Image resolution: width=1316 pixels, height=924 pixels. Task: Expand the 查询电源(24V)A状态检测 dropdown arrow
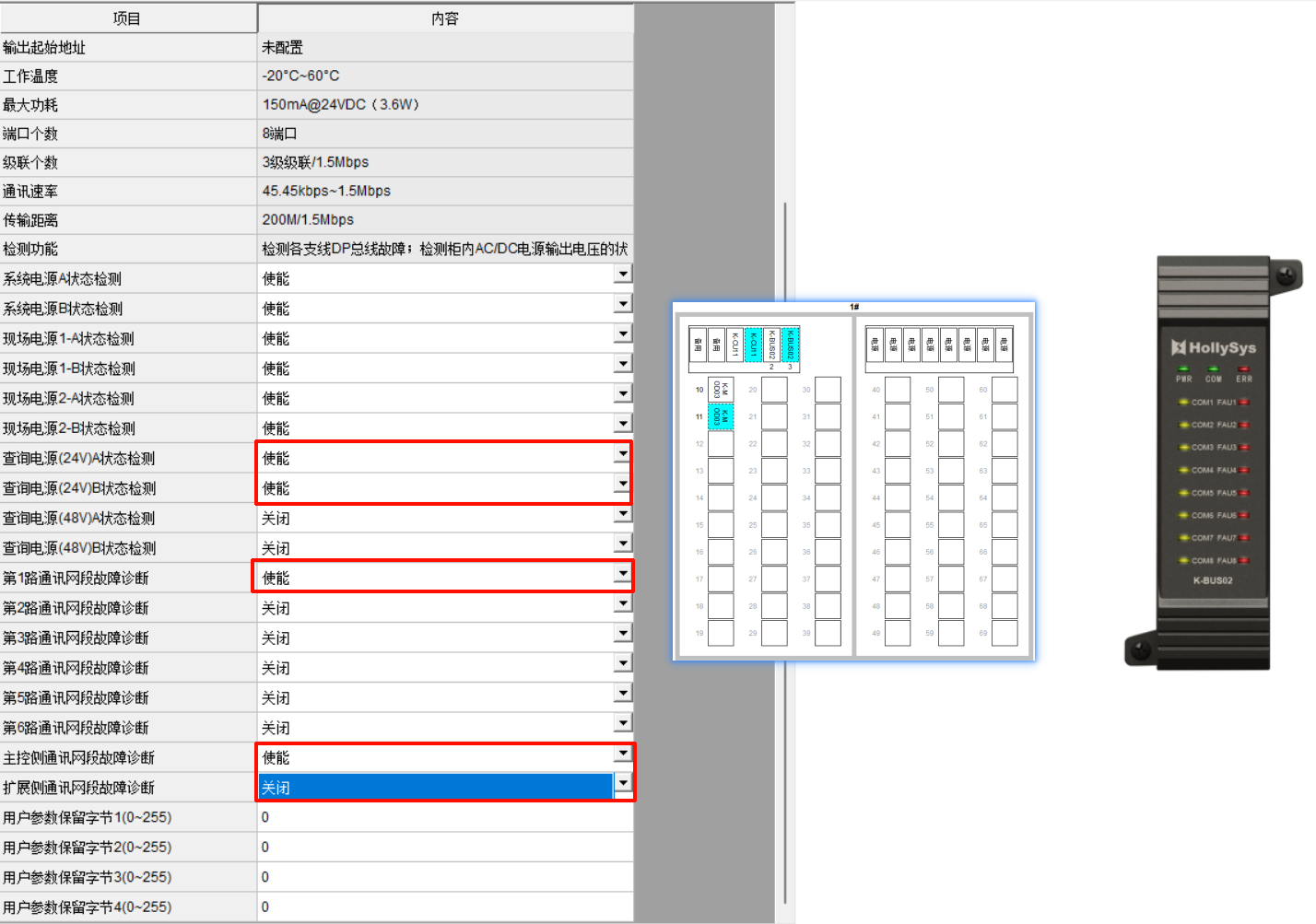tap(623, 454)
